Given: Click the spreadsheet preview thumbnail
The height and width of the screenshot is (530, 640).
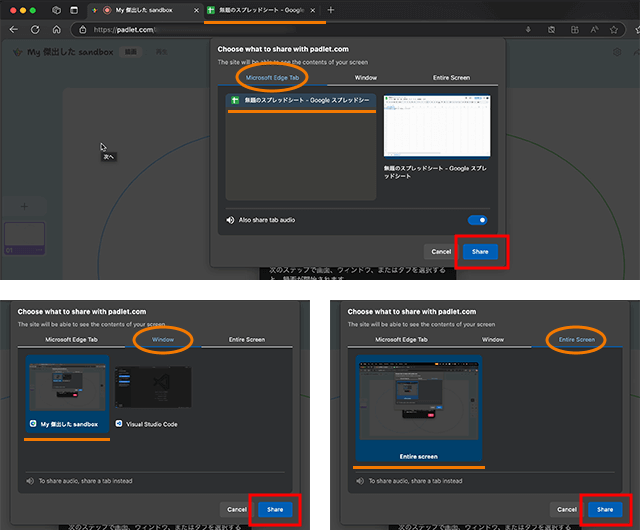Looking at the screenshot, I should click(437, 126).
